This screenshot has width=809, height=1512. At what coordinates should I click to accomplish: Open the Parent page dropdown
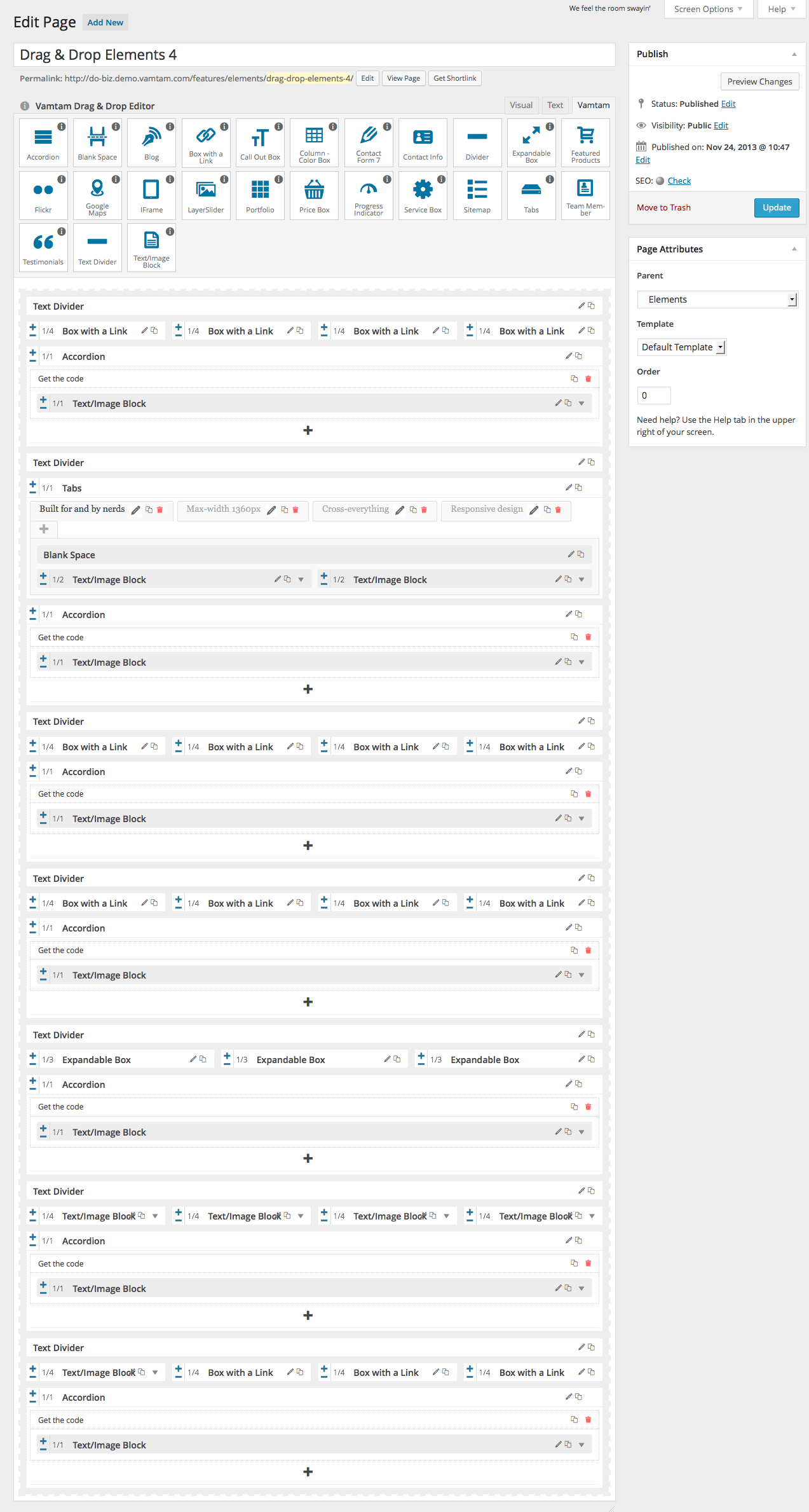717,299
